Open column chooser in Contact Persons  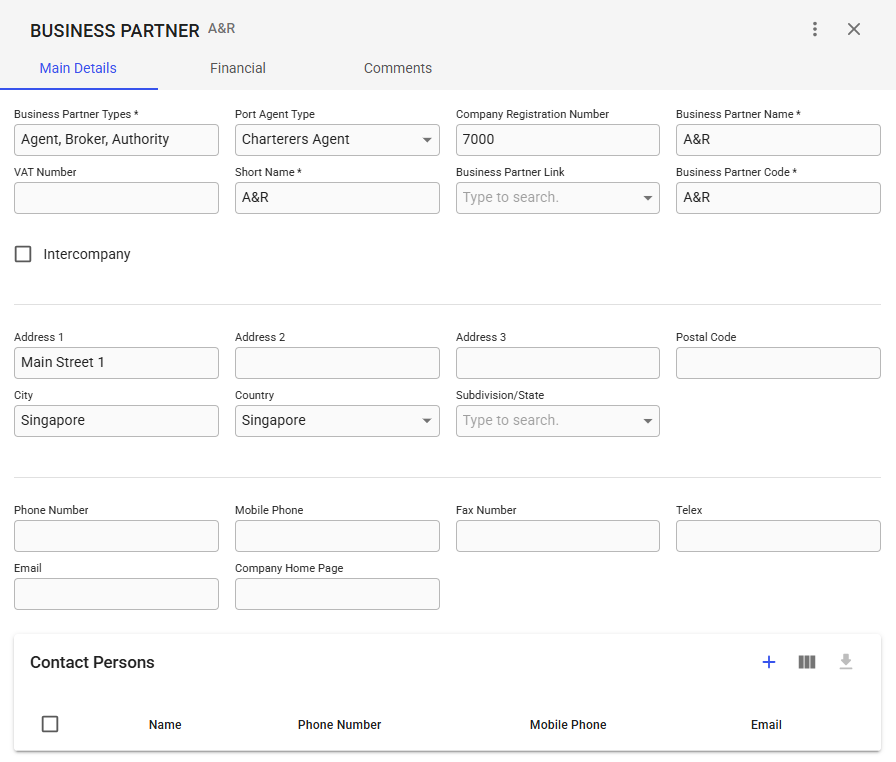[x=807, y=662]
